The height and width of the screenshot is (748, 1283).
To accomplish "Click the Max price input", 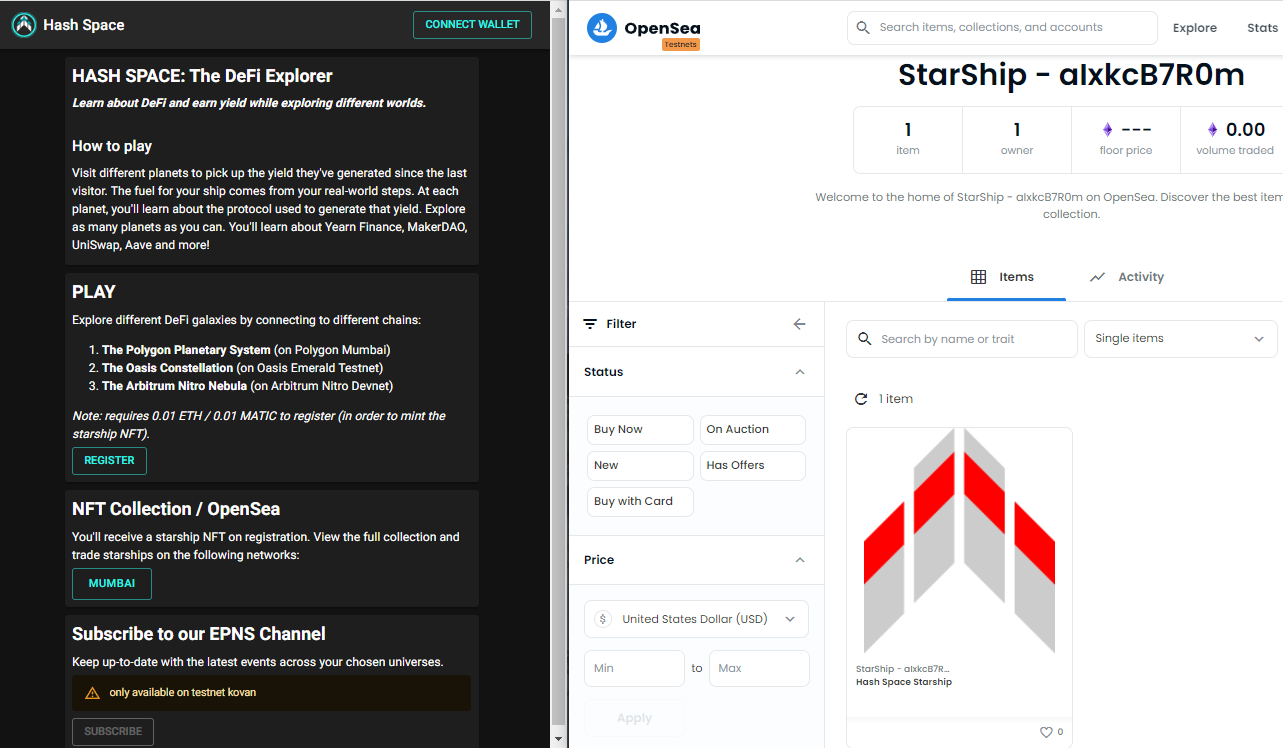I will (759, 668).
